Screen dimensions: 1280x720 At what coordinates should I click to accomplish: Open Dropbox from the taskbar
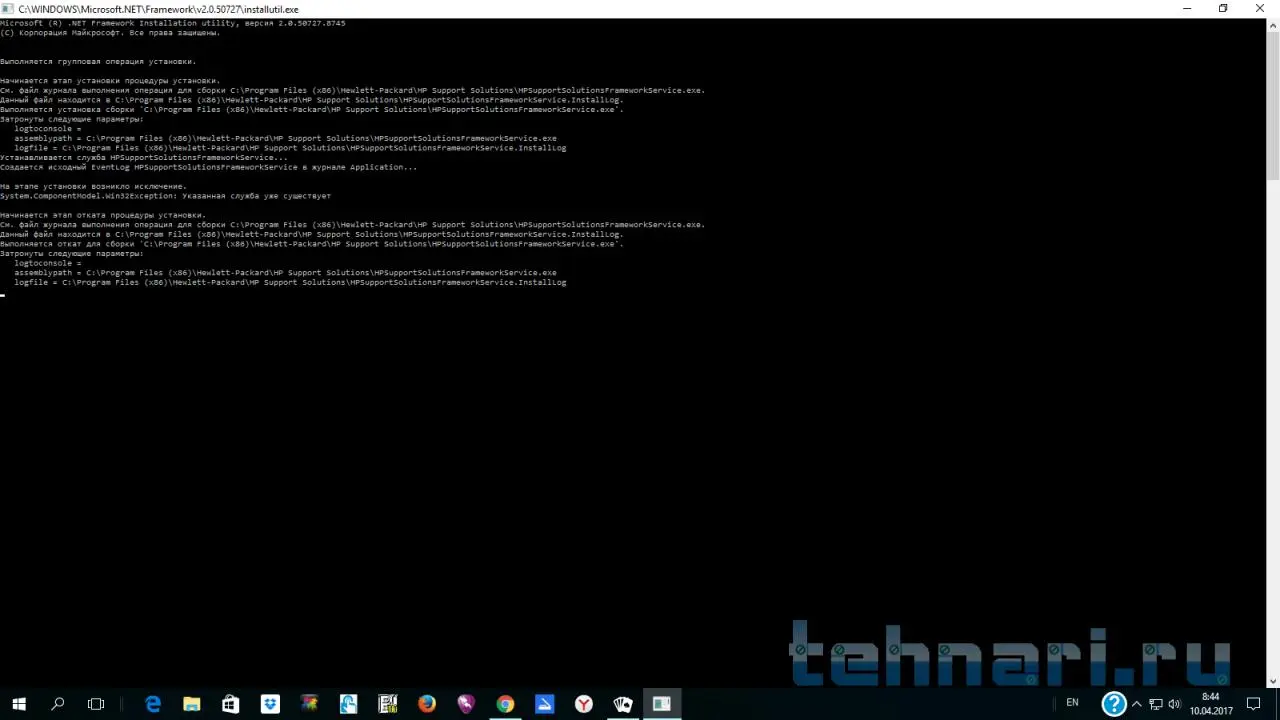point(270,704)
